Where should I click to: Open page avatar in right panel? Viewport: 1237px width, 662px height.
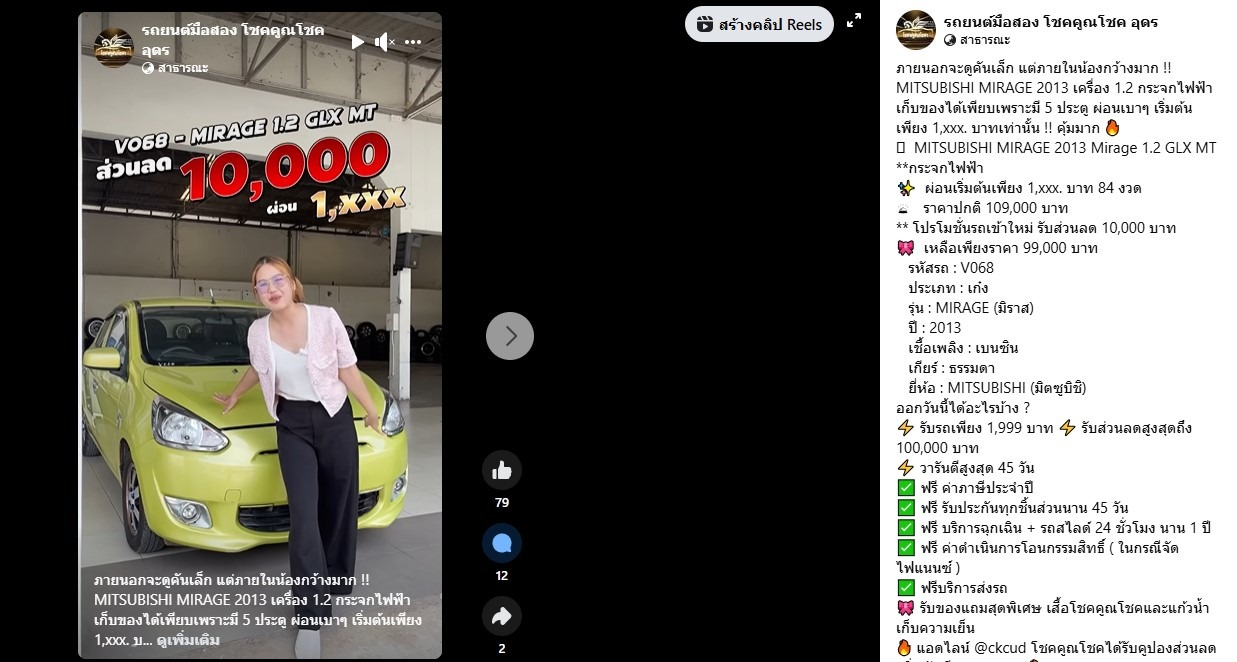[x=915, y=29]
